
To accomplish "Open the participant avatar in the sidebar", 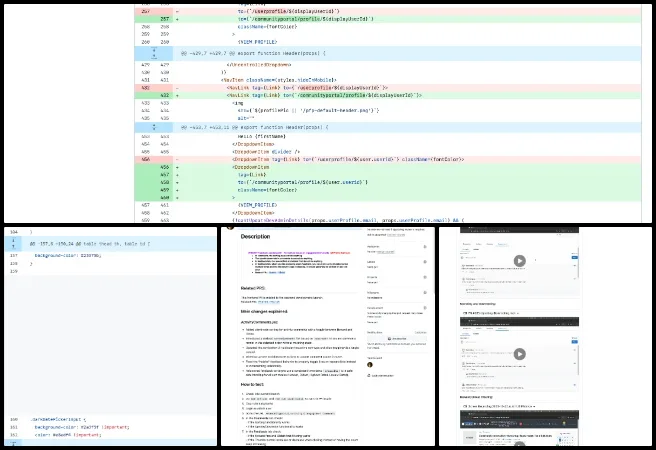I will tap(370, 365).
